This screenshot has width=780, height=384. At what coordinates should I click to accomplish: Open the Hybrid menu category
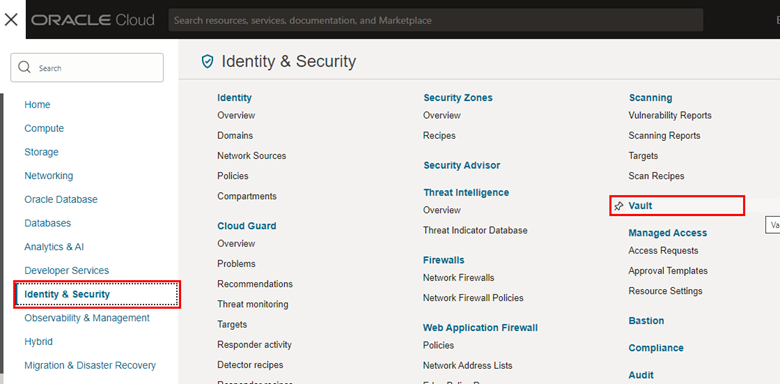point(38,342)
